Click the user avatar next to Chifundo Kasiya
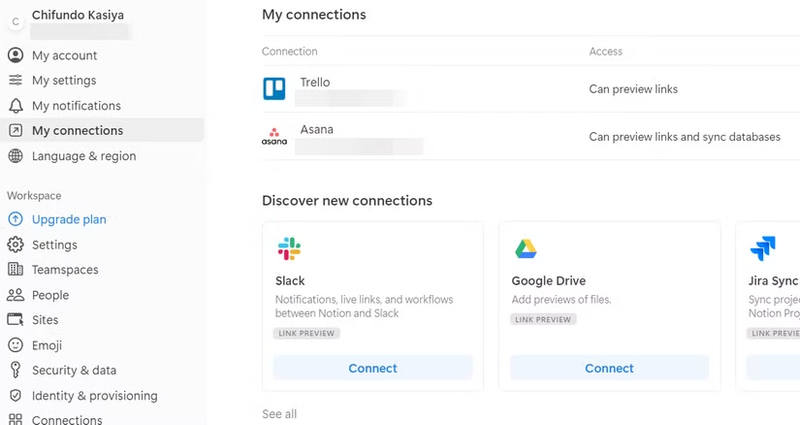The height and width of the screenshot is (425, 800). [x=15, y=21]
